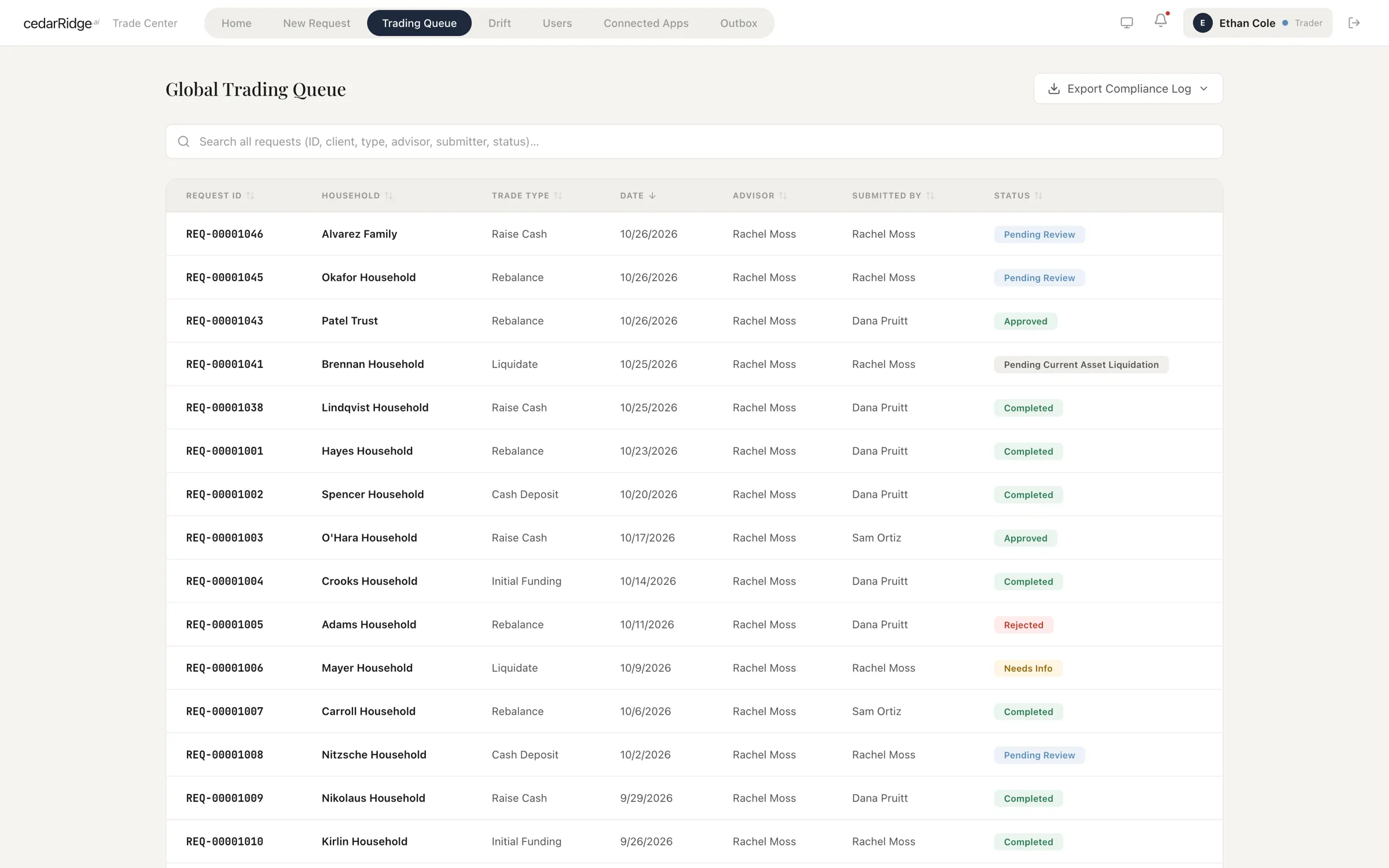Click the Needs Info status badge
This screenshot has width=1389, height=868.
click(1028, 668)
